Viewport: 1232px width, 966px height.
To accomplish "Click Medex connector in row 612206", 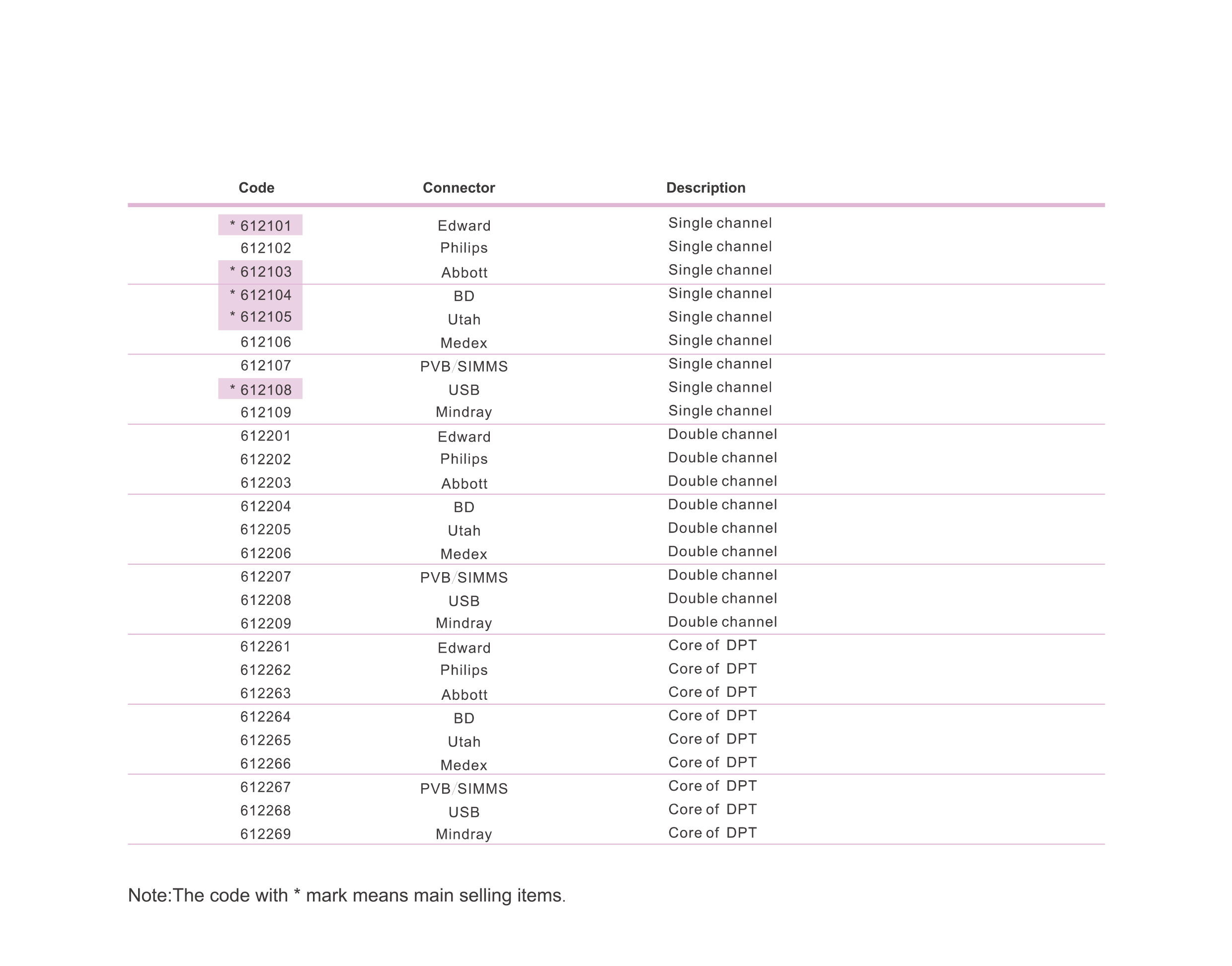I will click(464, 554).
